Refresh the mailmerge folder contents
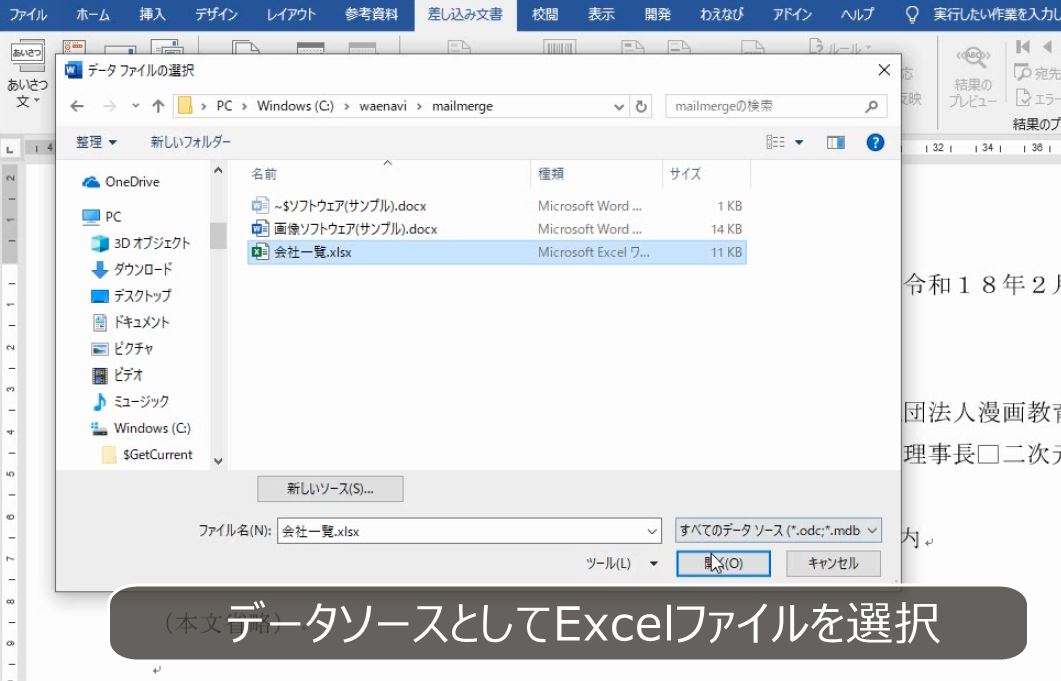The width and height of the screenshot is (1061, 681). [x=641, y=105]
